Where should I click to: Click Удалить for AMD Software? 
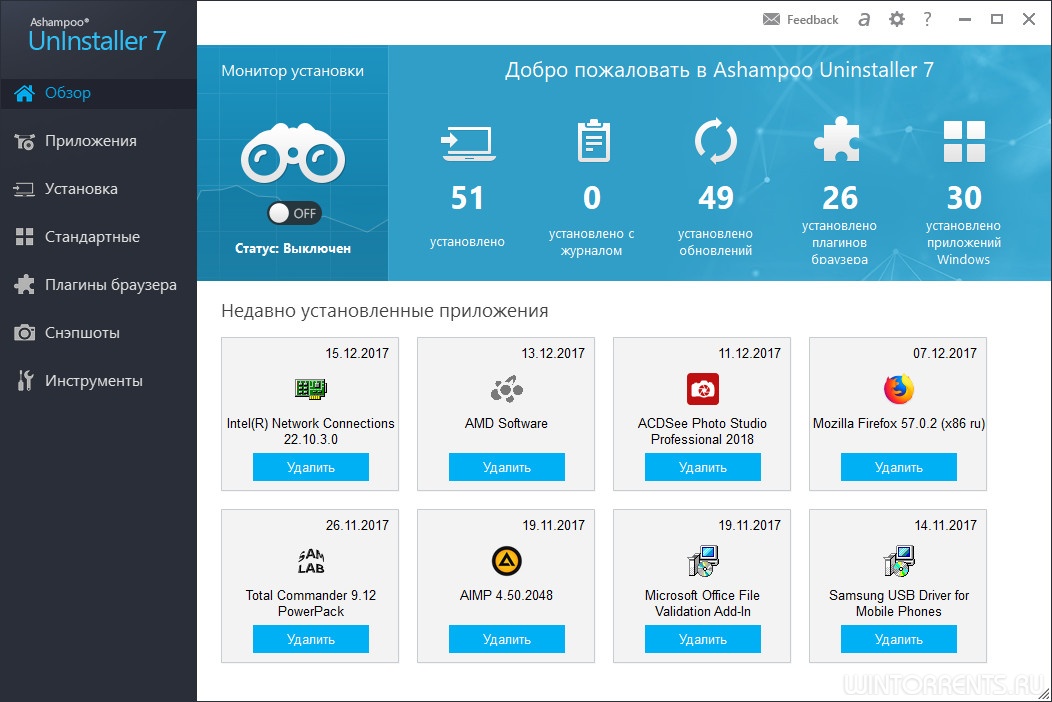(507, 467)
